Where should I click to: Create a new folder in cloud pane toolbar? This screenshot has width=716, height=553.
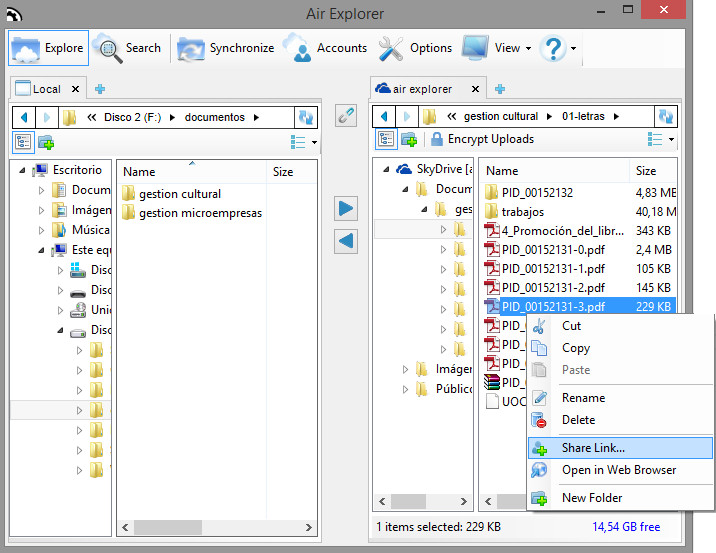pos(409,139)
